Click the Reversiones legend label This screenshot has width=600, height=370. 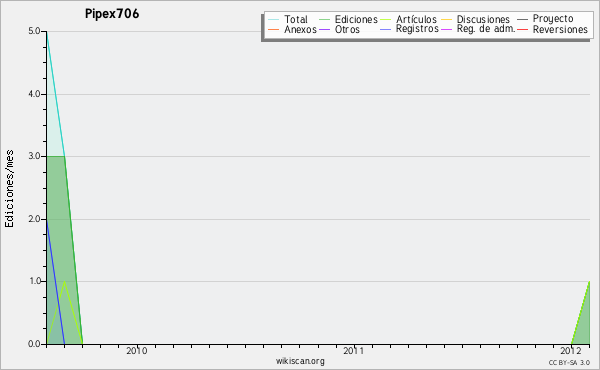coord(560,29)
